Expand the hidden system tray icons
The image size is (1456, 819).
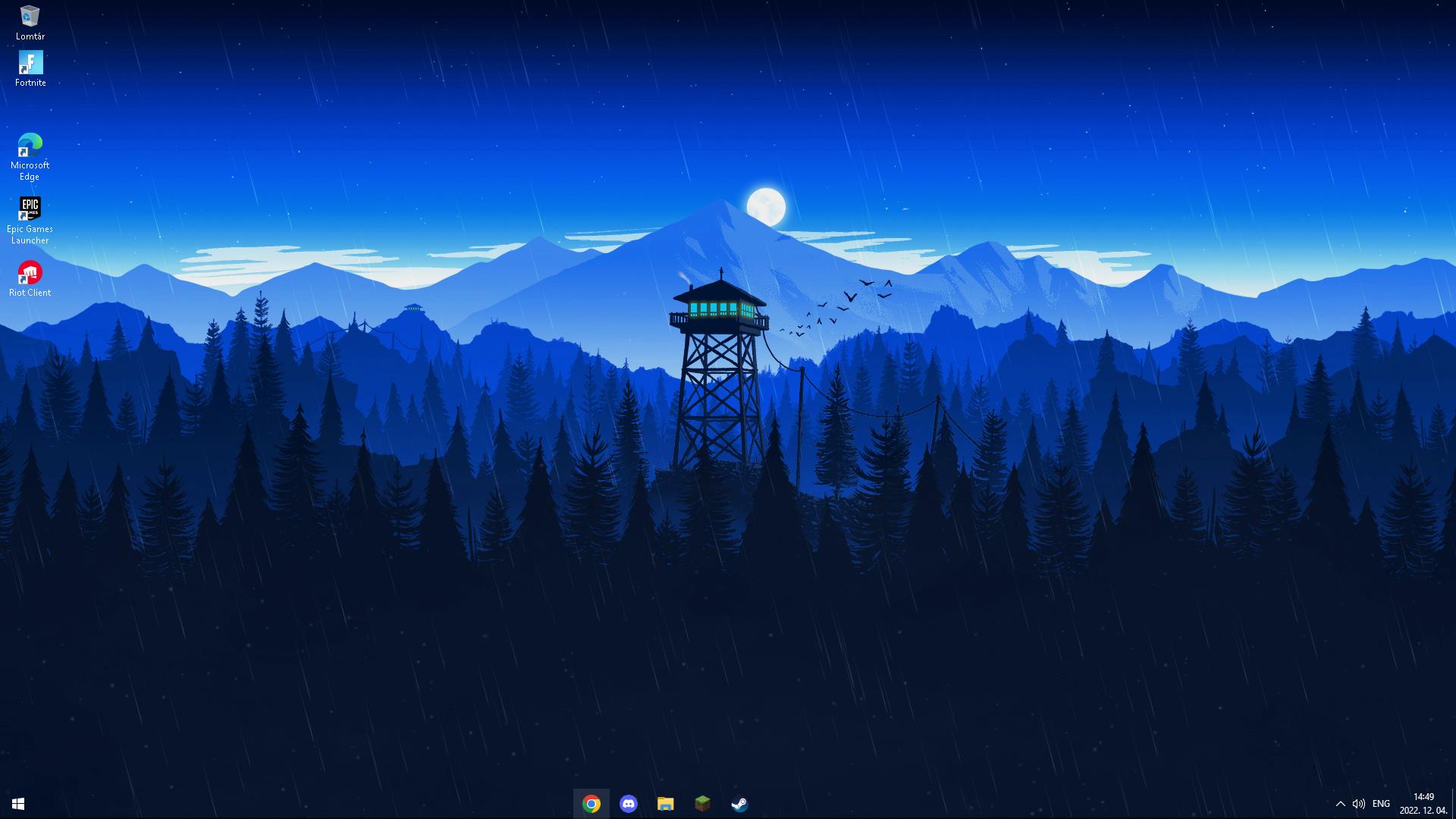1340,804
